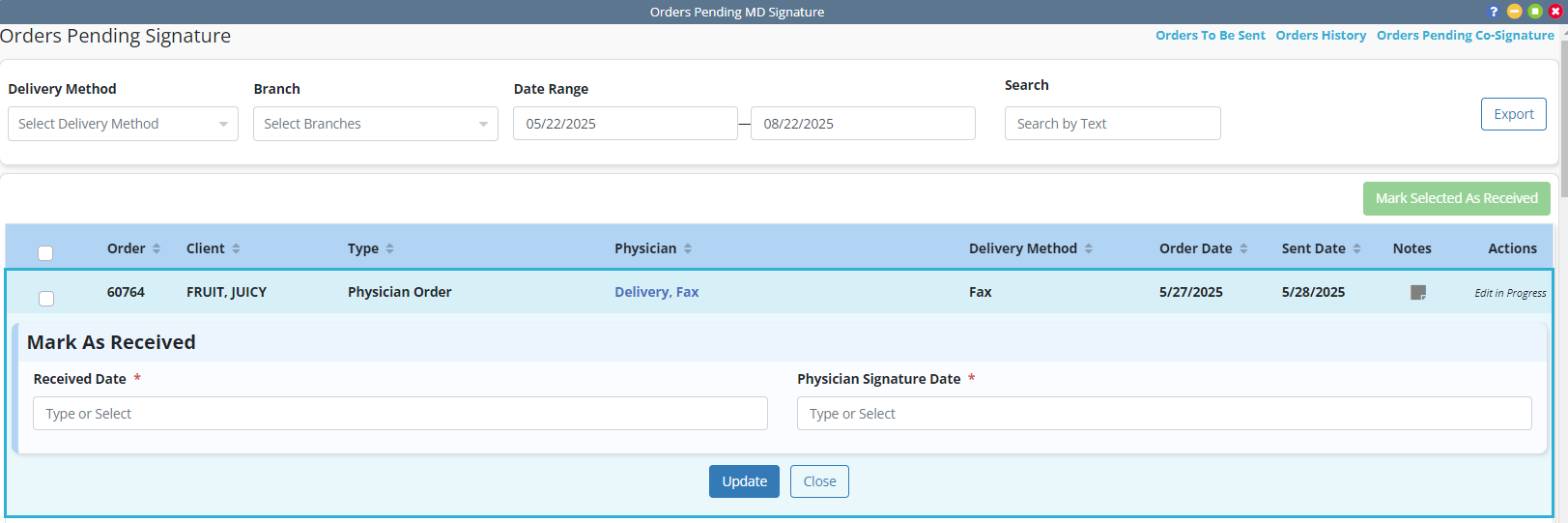Sort by the Client column arrows
Image resolution: width=1568 pixels, height=523 pixels.
[236, 248]
